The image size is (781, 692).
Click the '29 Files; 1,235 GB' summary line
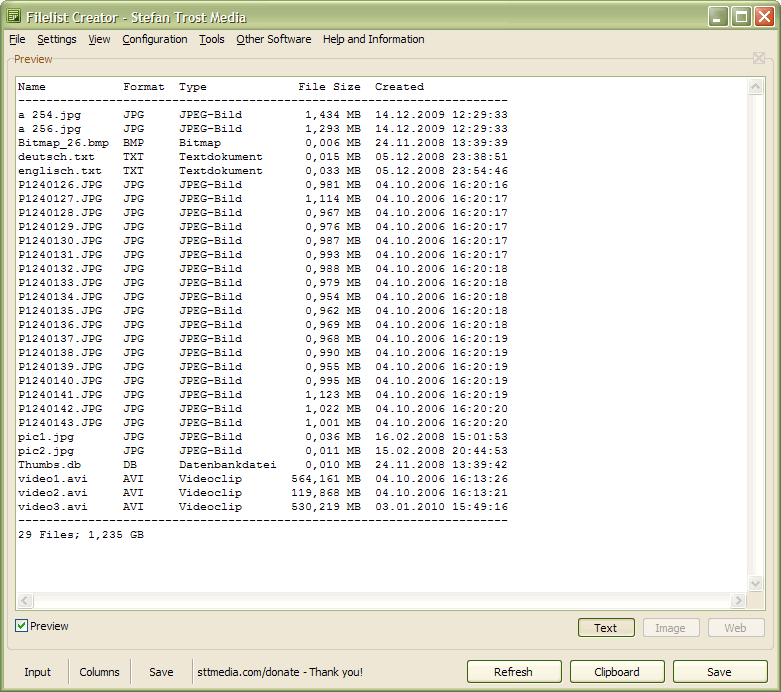point(81,535)
